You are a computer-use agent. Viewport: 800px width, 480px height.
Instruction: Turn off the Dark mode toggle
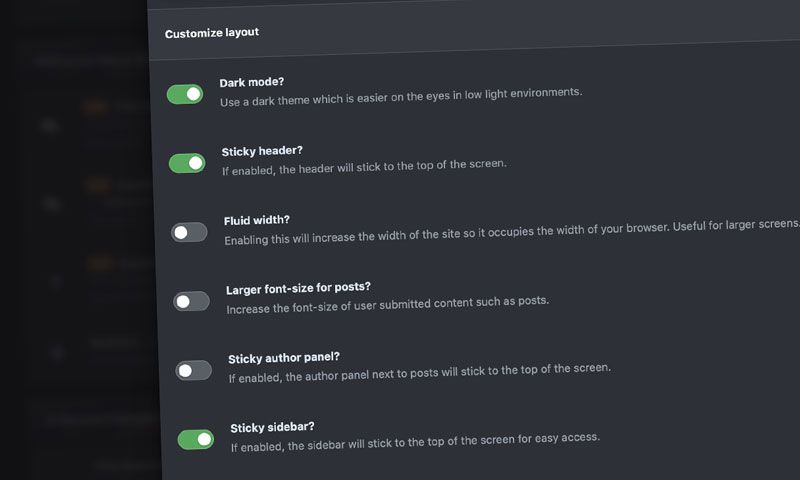pos(185,94)
